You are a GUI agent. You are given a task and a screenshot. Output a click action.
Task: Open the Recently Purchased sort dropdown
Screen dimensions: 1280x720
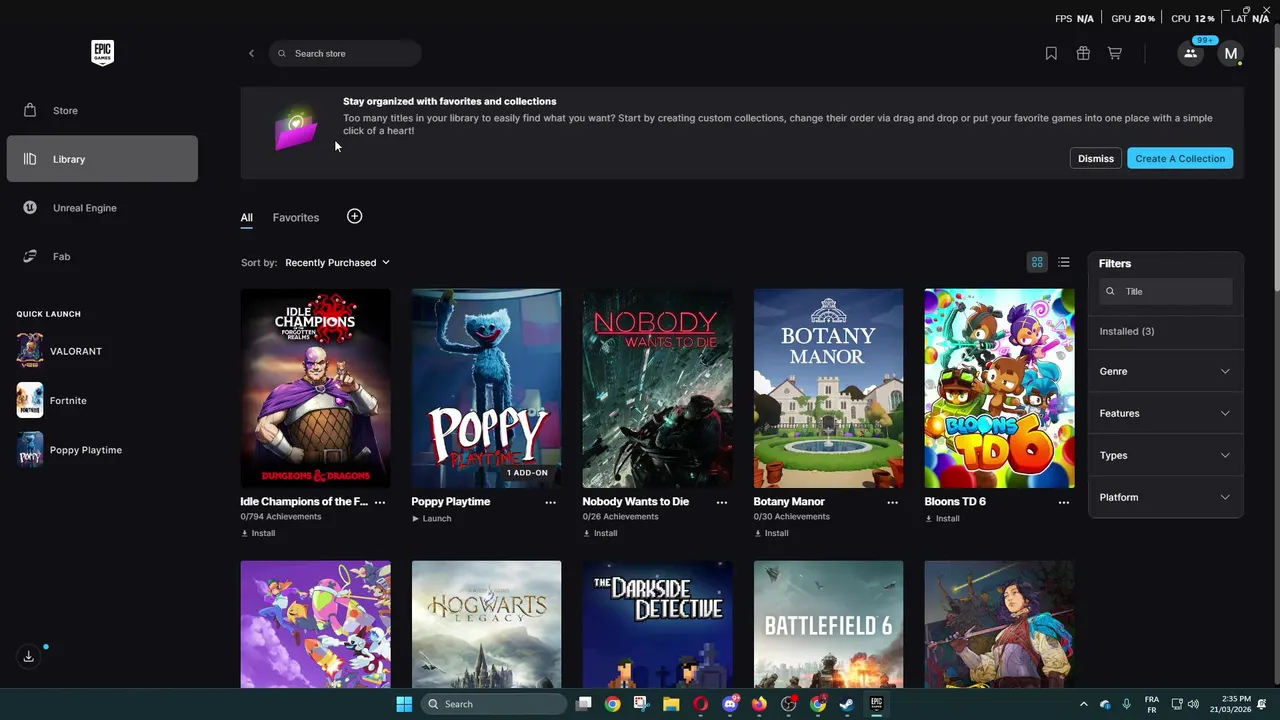coord(337,262)
